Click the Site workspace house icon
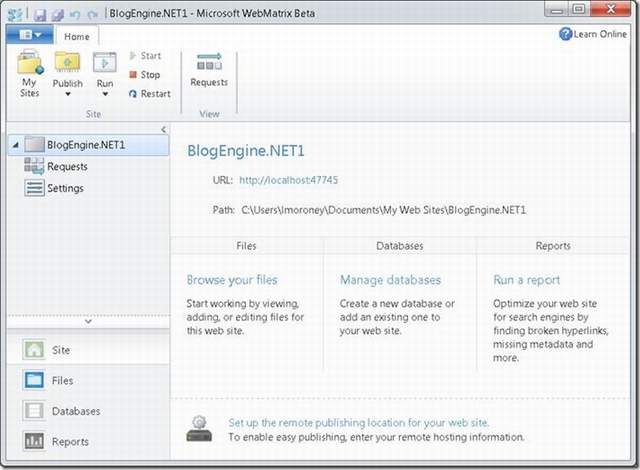This screenshot has width=640, height=470. 34,350
